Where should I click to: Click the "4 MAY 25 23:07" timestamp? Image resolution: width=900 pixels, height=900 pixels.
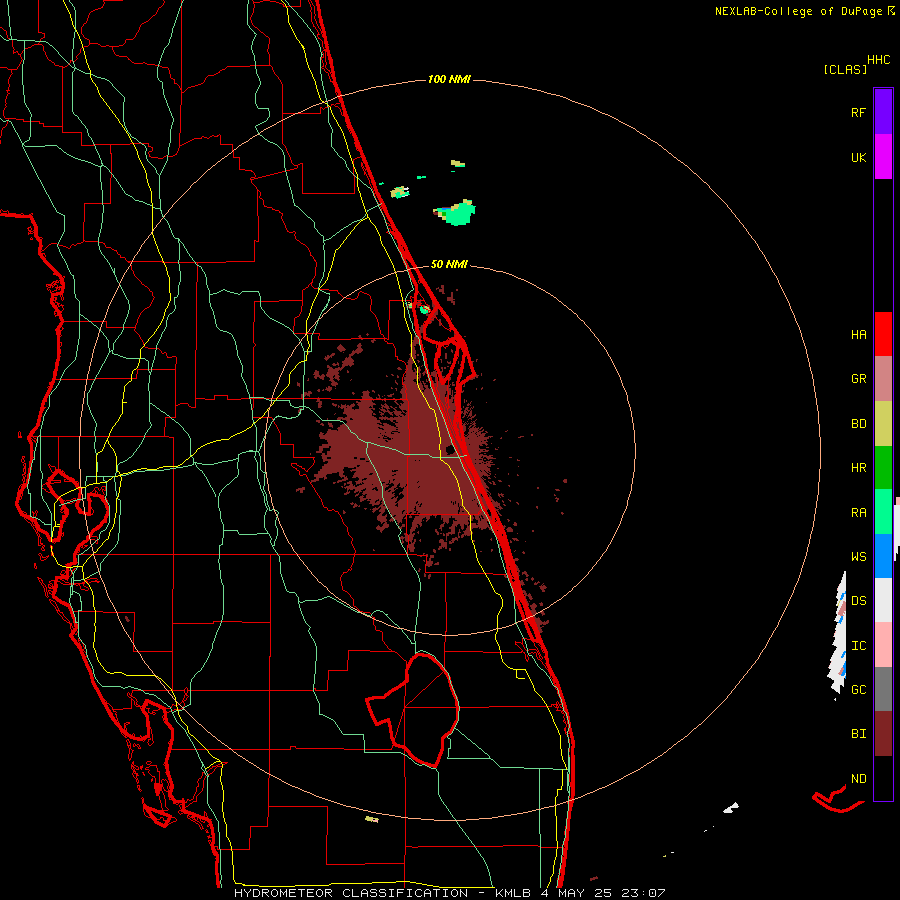pos(605,893)
